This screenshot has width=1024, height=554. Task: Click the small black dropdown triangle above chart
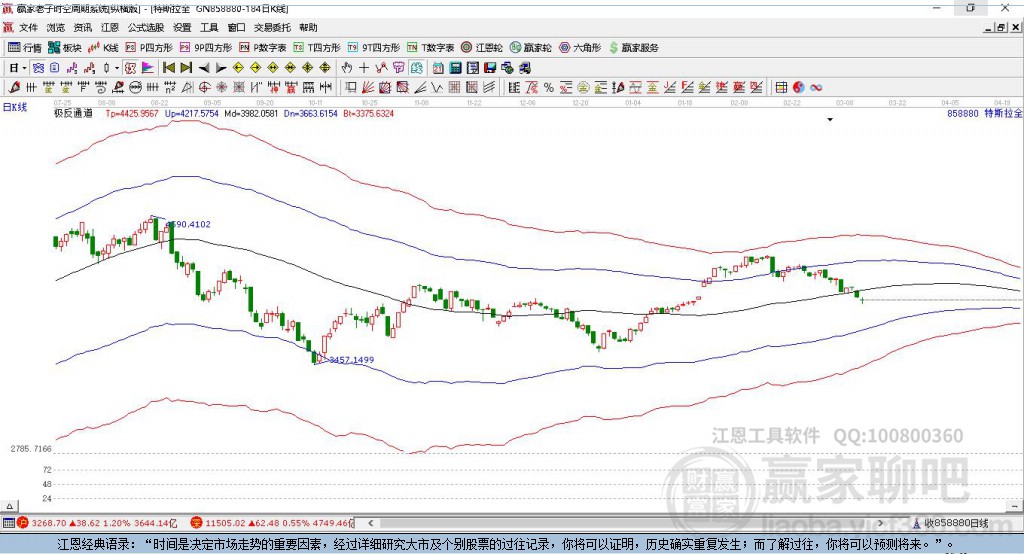pyautogui.click(x=830, y=120)
